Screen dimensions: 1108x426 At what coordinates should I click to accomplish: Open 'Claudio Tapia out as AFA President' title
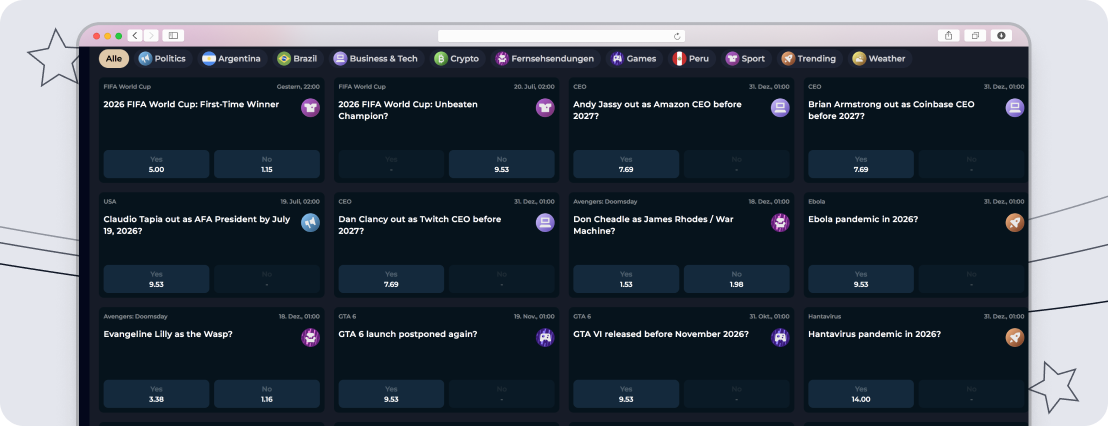click(x=196, y=225)
